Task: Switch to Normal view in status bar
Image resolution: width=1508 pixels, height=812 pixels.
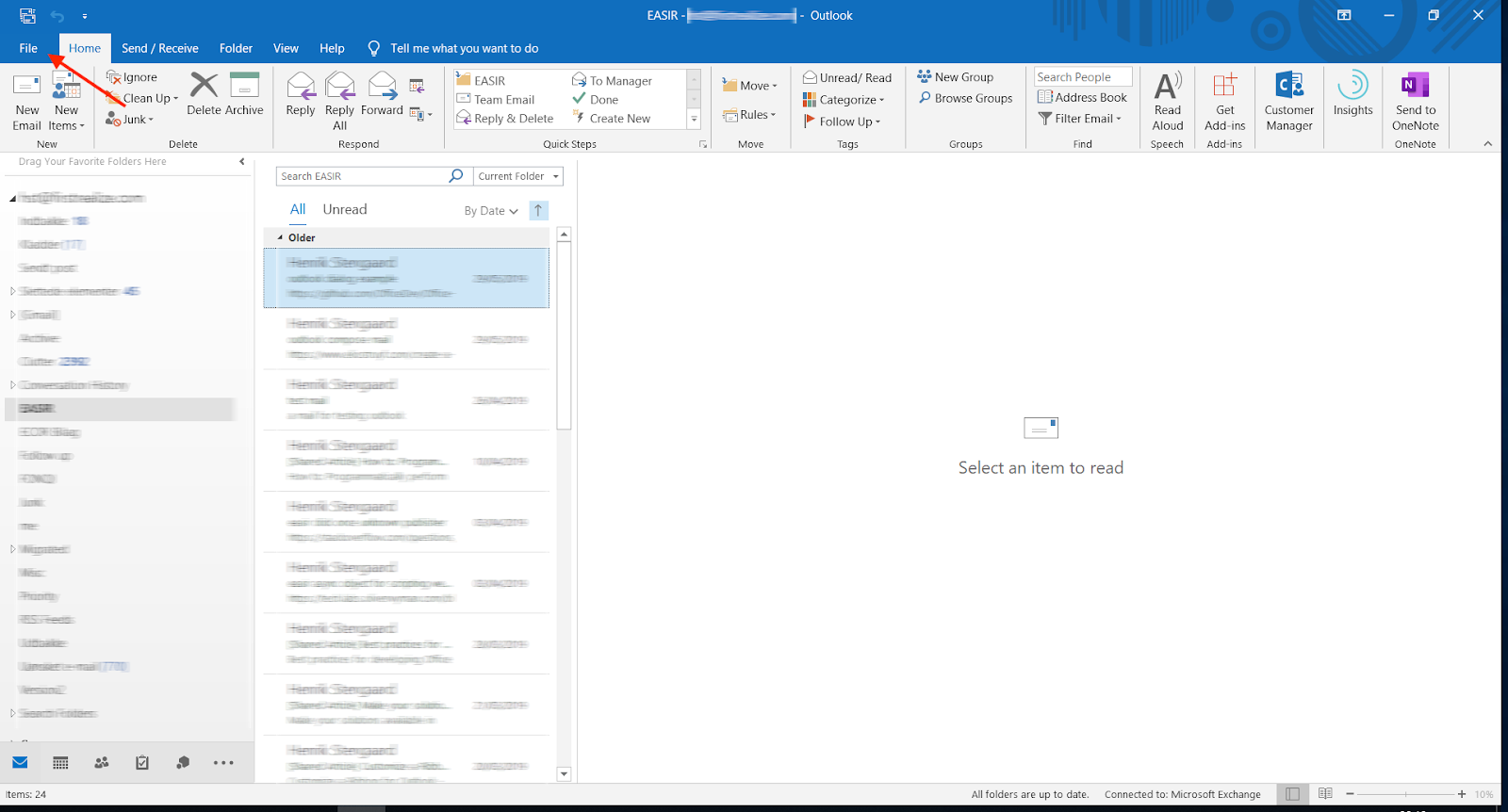Action: (x=1293, y=794)
